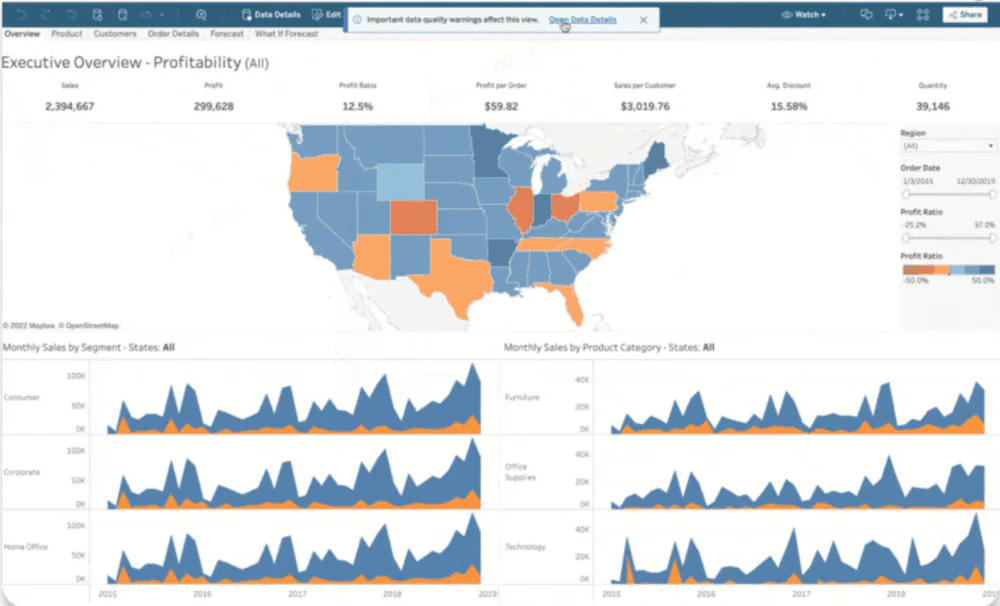This screenshot has height=606, width=1000.
Task: Open the Data Details panel button
Action: [270, 14]
